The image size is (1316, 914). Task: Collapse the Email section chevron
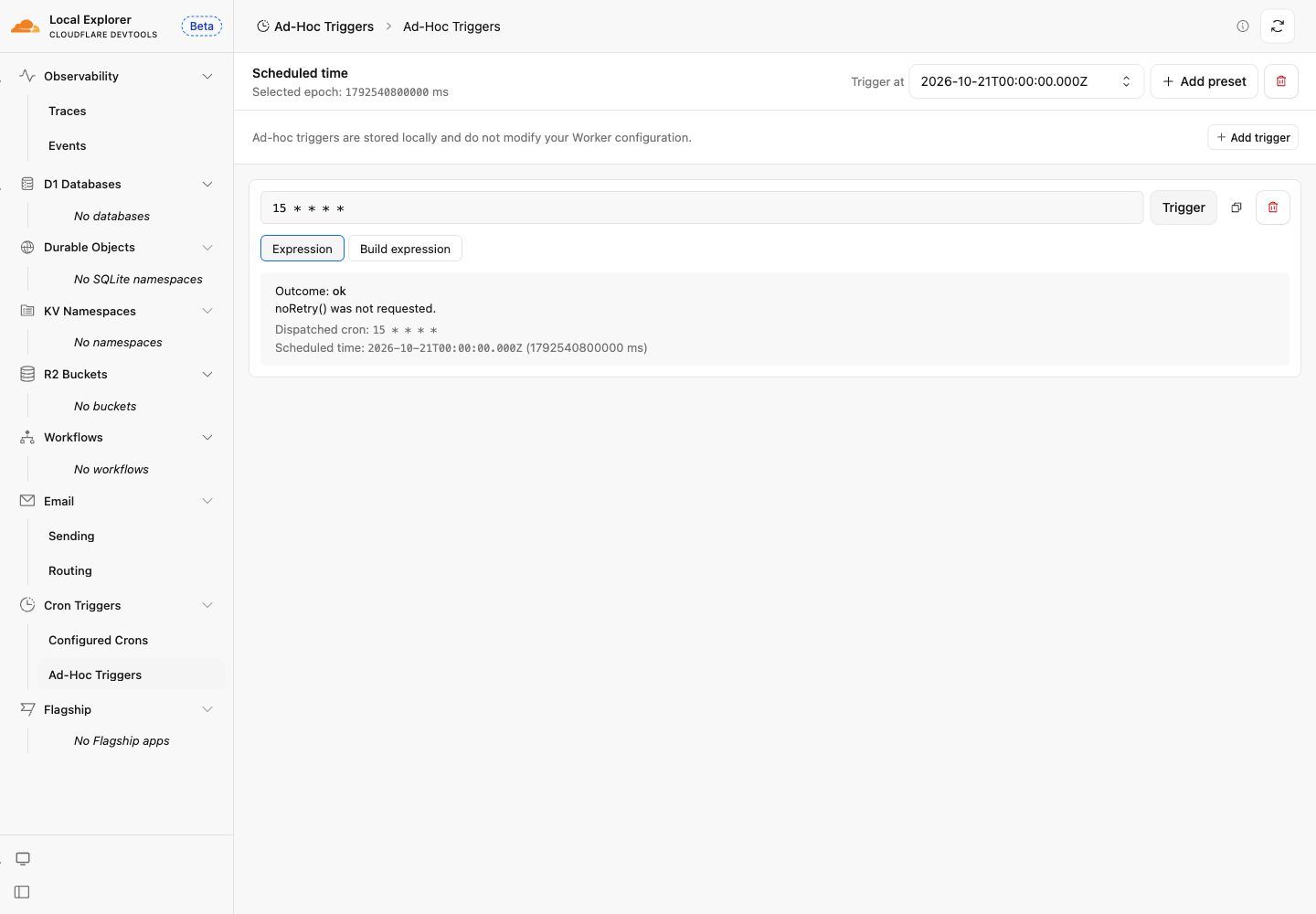(x=207, y=501)
